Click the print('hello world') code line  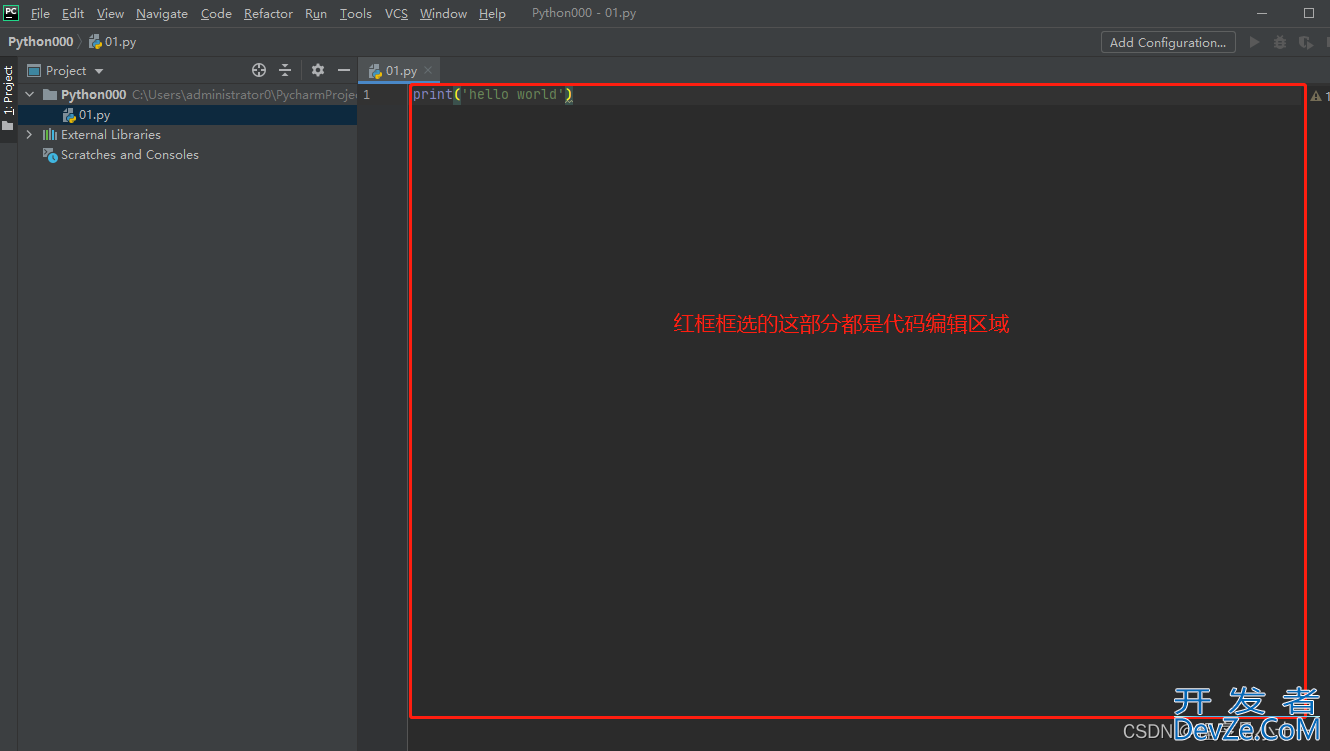(x=493, y=95)
